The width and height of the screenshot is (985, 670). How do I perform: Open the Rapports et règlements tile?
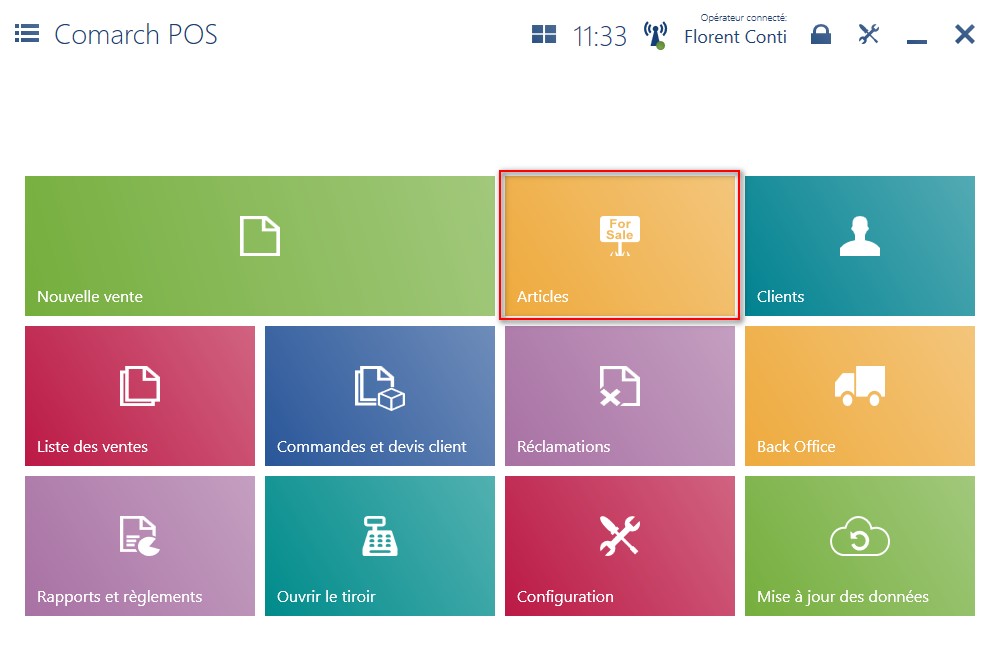[x=140, y=546]
